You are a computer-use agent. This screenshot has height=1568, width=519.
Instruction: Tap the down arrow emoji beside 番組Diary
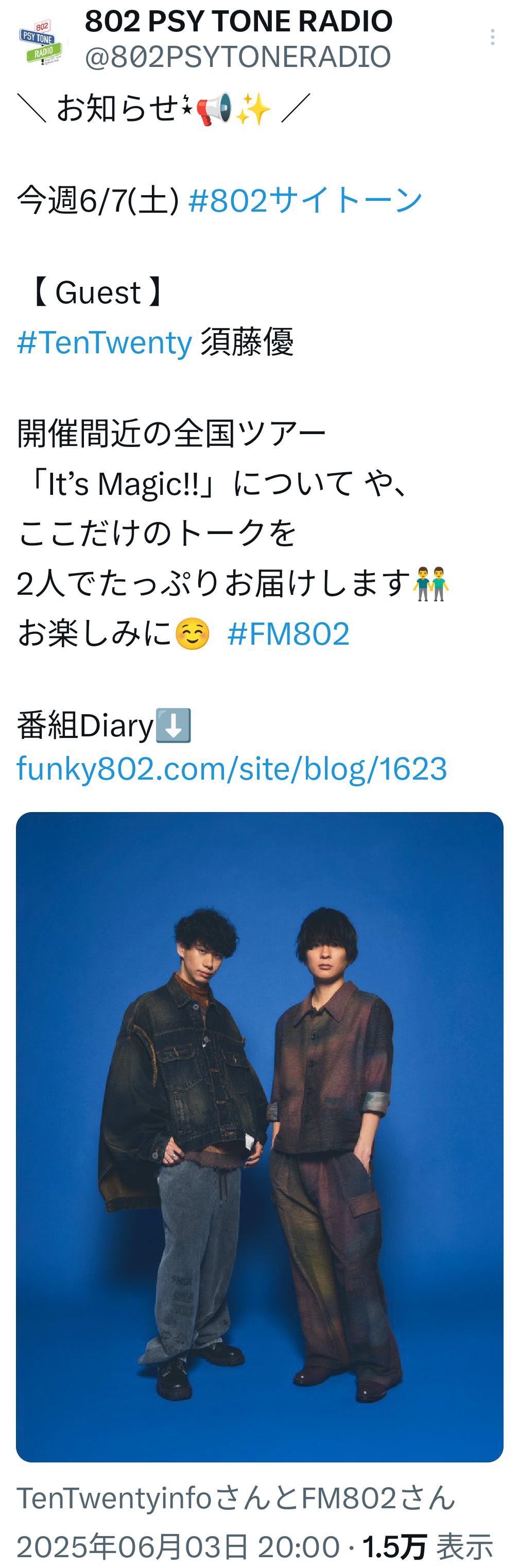[x=174, y=725]
